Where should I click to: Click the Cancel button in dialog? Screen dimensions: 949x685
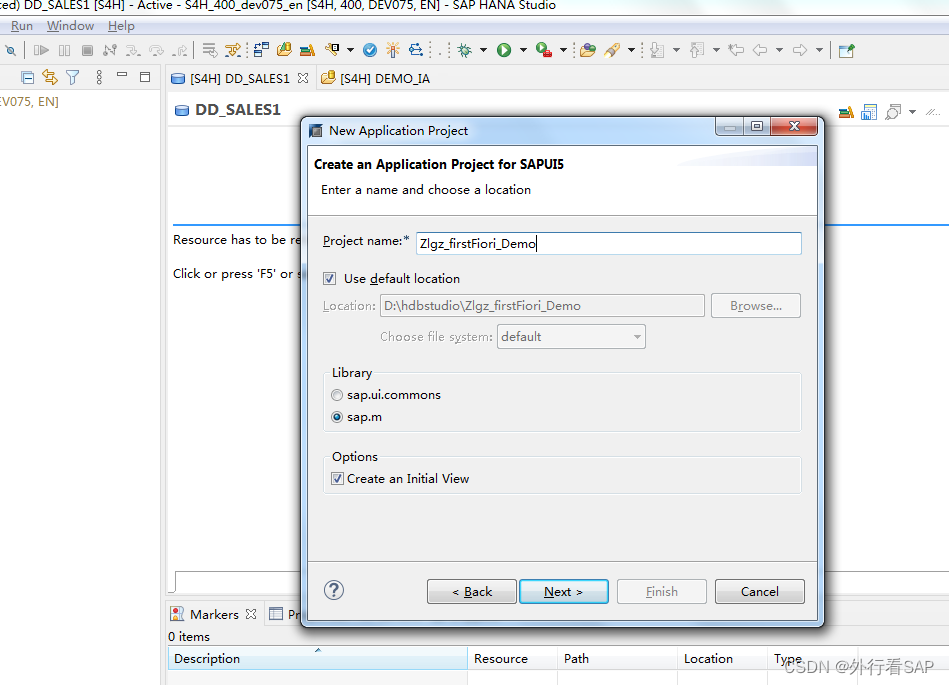[760, 592]
